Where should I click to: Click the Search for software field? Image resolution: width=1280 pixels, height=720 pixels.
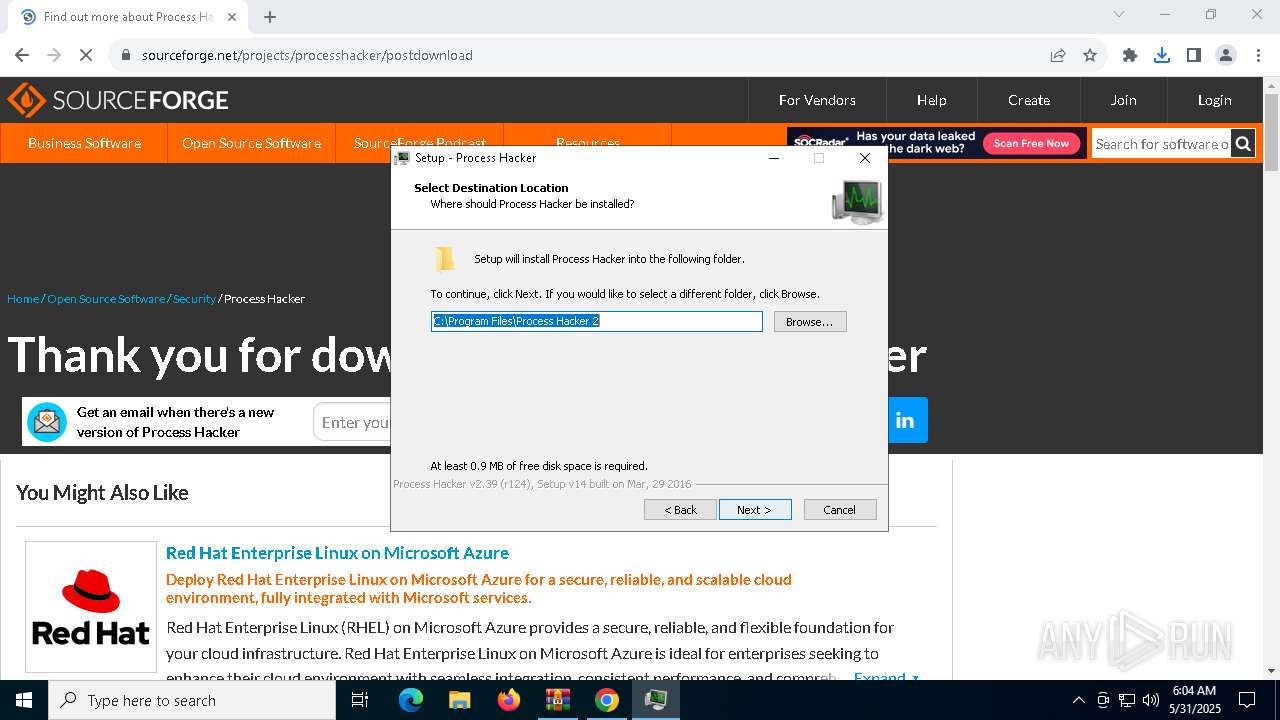pos(1161,144)
